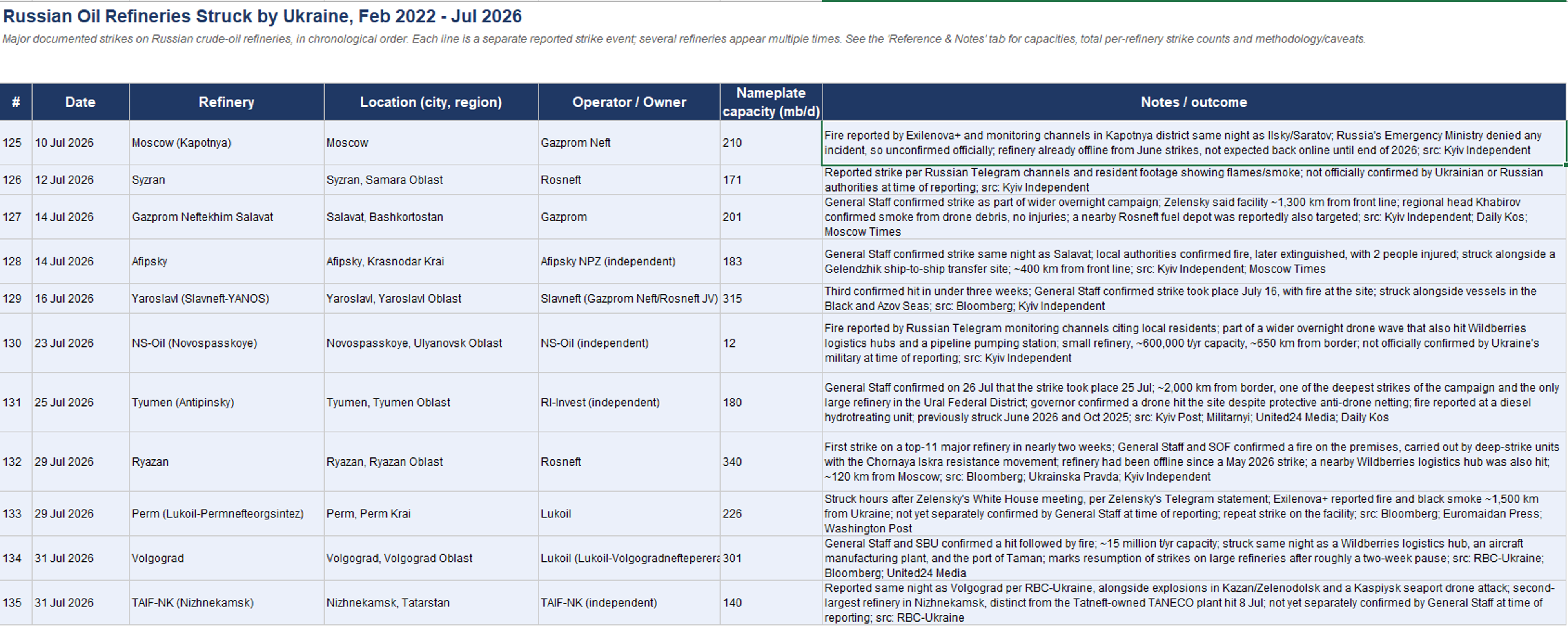Select the '#' column header cell
Image resolution: width=1568 pixels, height=626 pixels.
point(16,102)
